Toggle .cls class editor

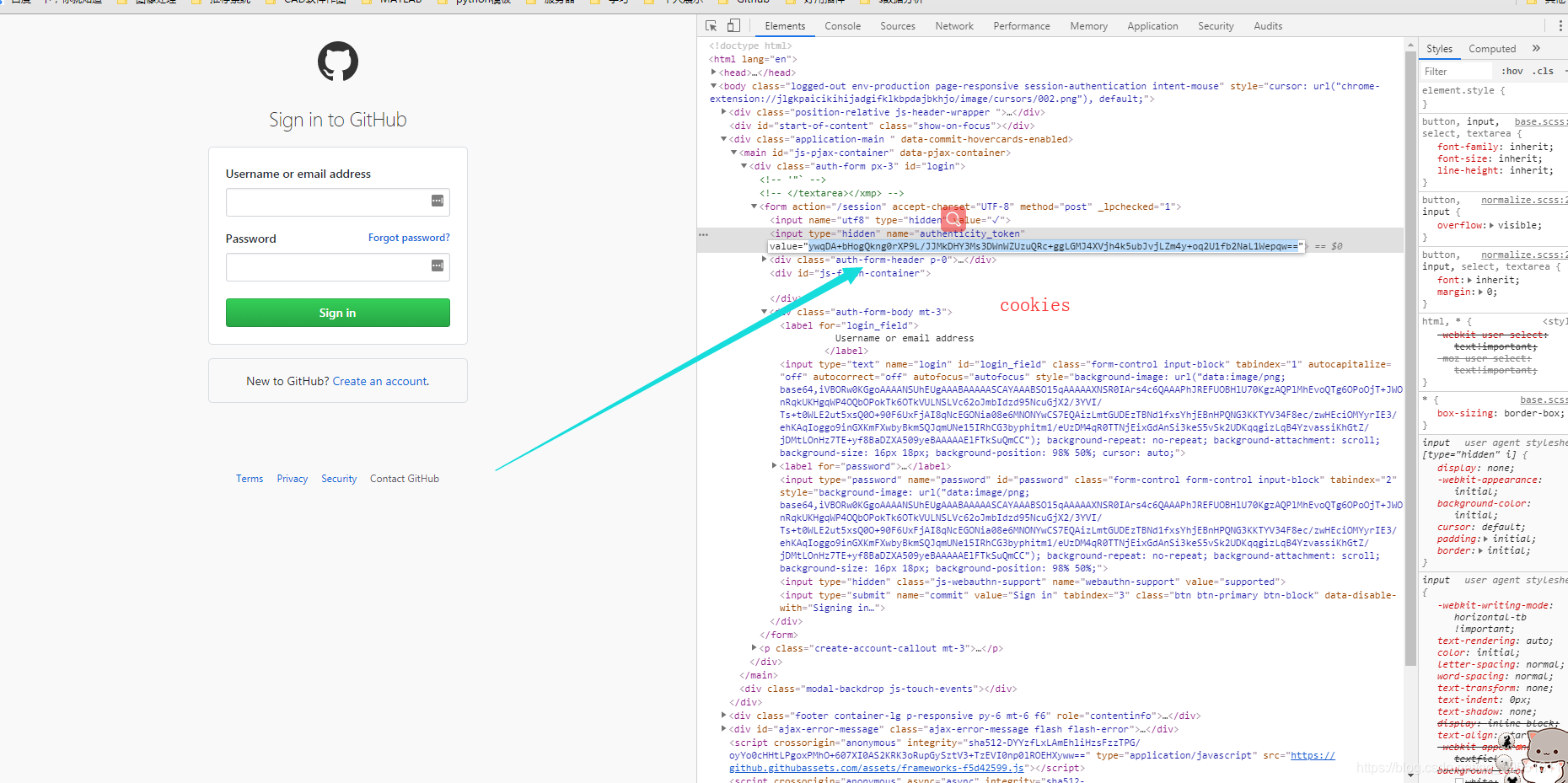coord(1543,72)
